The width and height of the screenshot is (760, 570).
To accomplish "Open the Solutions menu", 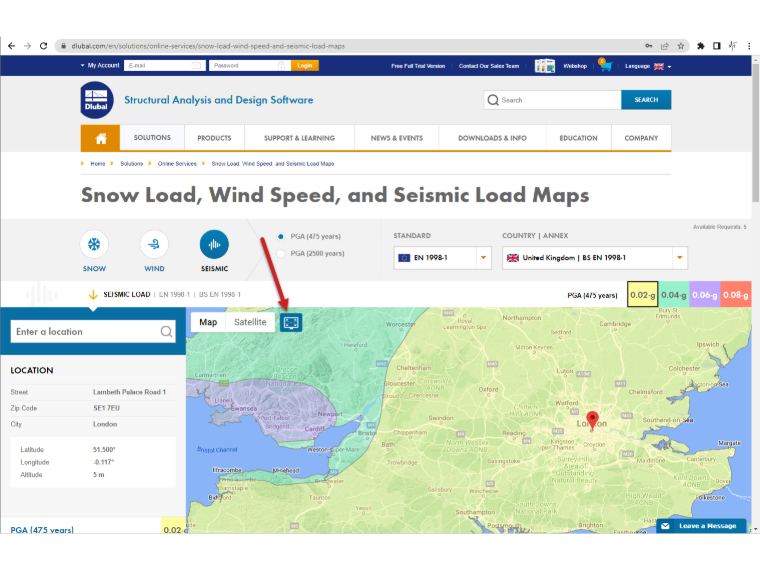I will (x=152, y=138).
